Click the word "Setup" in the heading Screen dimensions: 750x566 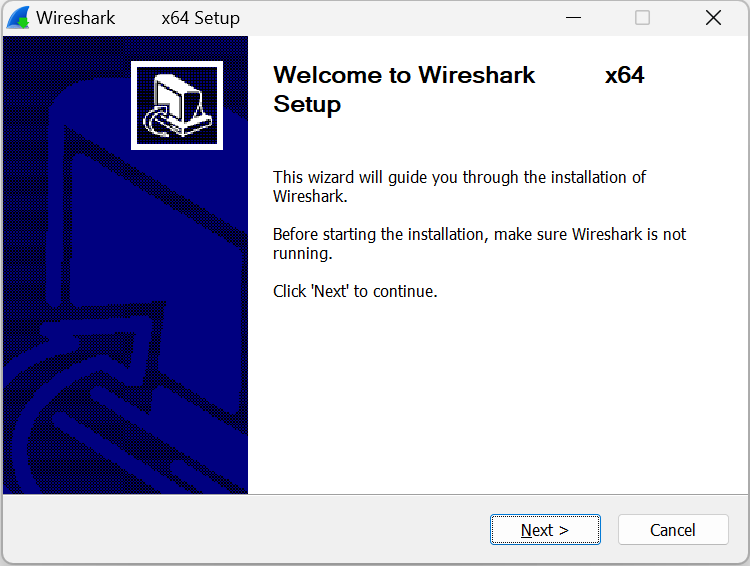(x=307, y=104)
